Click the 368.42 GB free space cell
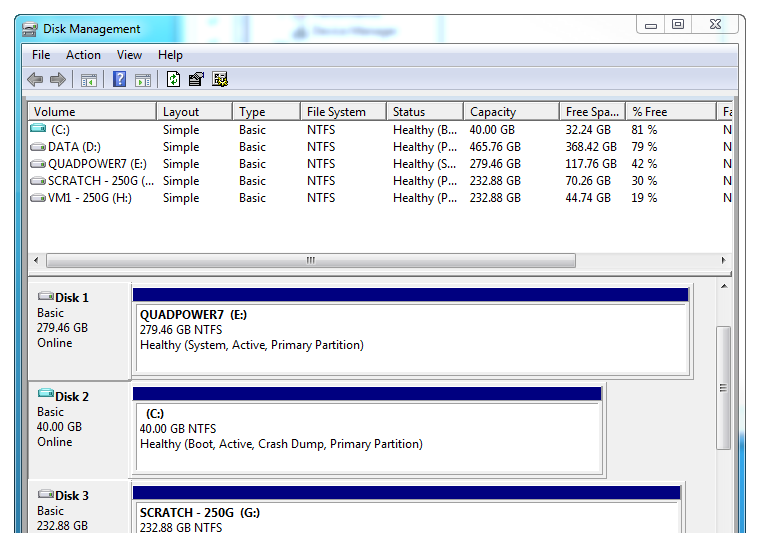764x533 pixels. coord(591,147)
